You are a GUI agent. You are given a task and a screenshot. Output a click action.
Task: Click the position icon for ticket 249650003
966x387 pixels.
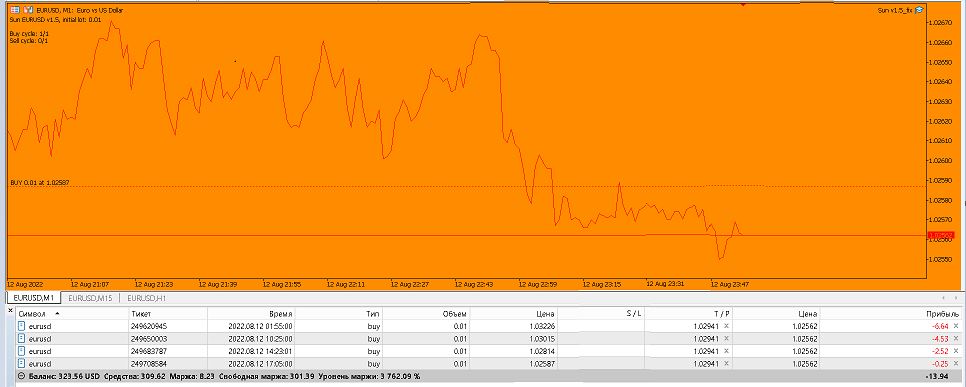pyautogui.click(x=22, y=339)
